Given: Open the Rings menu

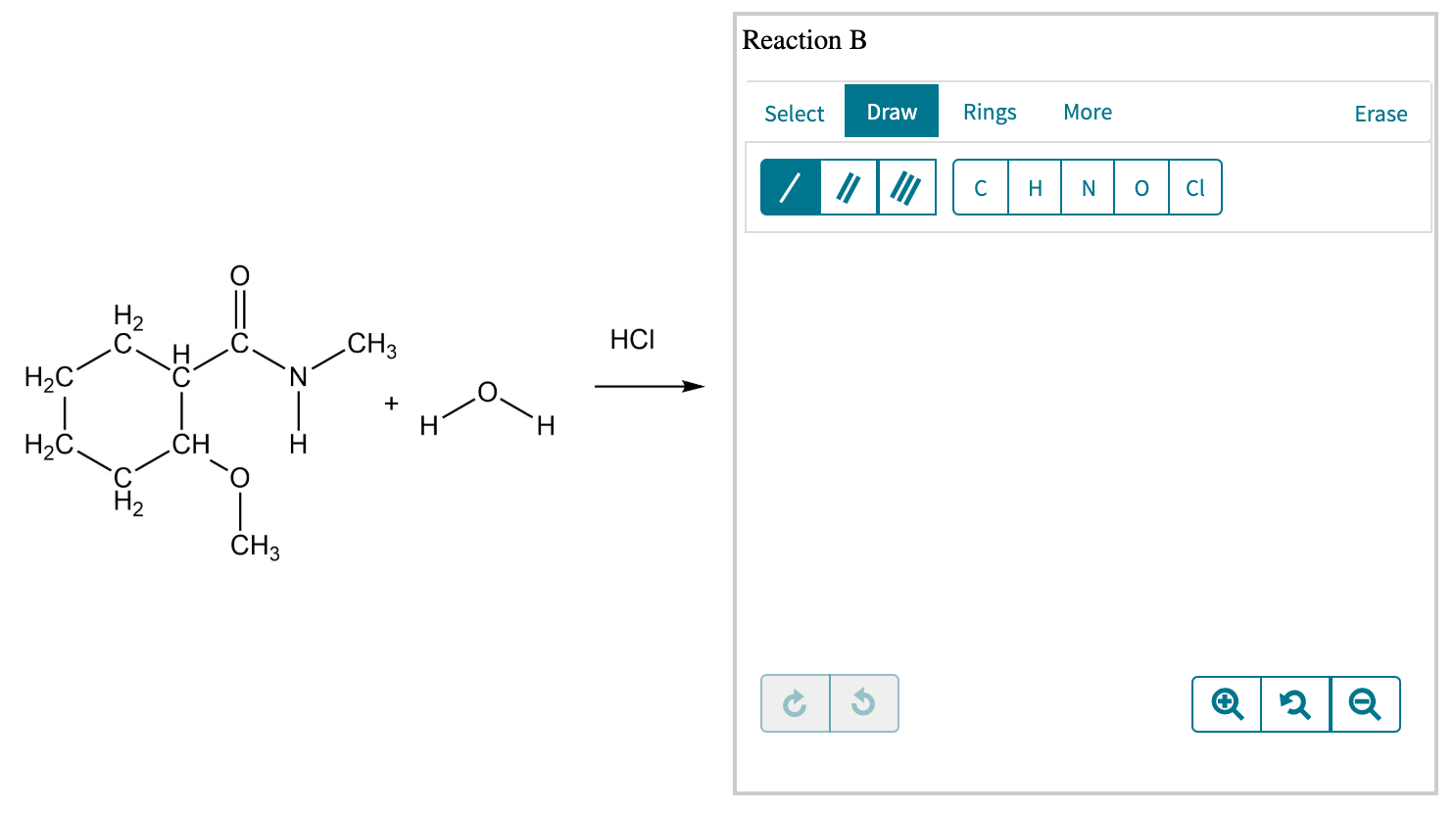Looking at the screenshot, I should [x=990, y=112].
